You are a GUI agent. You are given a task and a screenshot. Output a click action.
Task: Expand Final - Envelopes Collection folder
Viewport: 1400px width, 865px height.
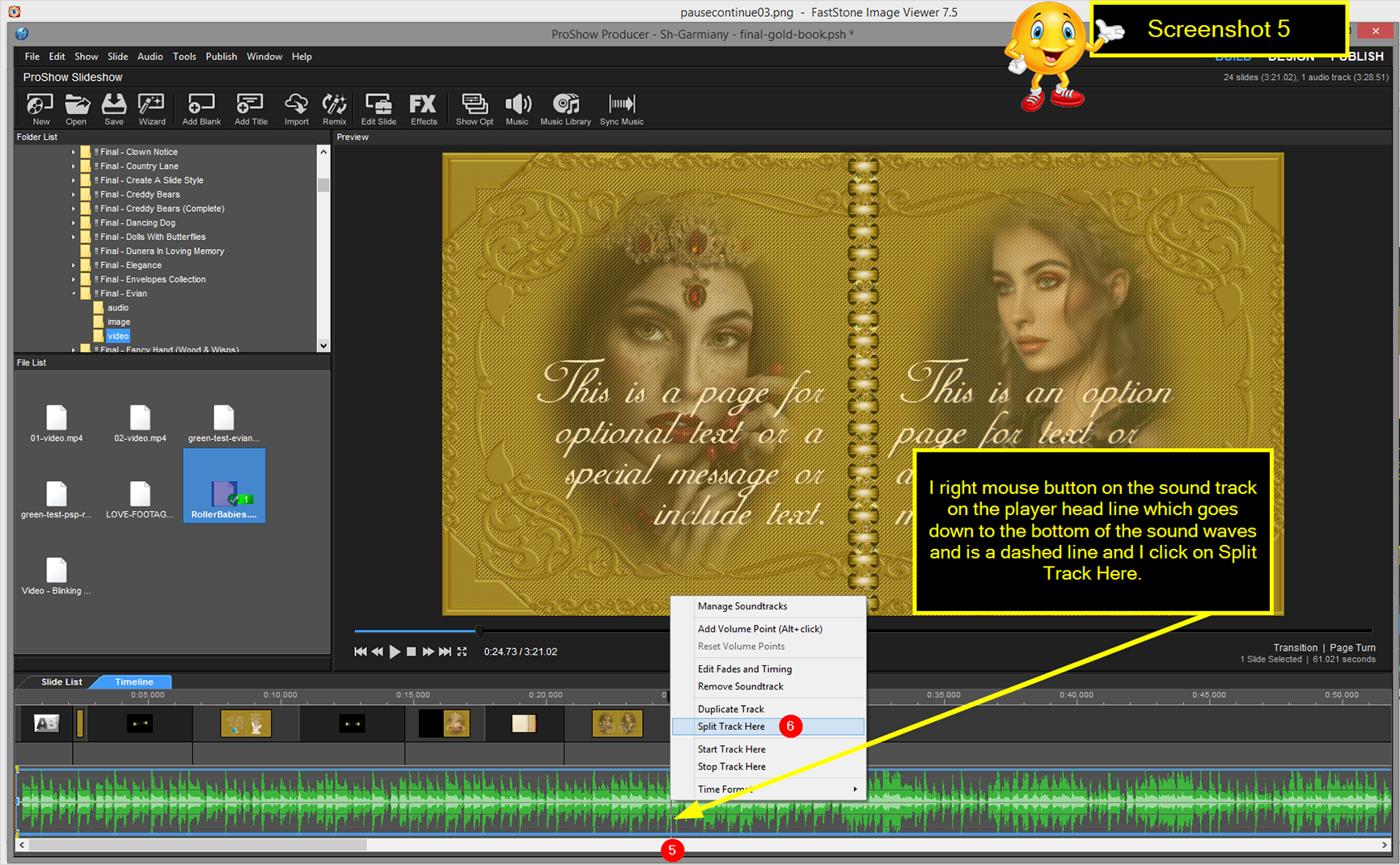pos(73,280)
